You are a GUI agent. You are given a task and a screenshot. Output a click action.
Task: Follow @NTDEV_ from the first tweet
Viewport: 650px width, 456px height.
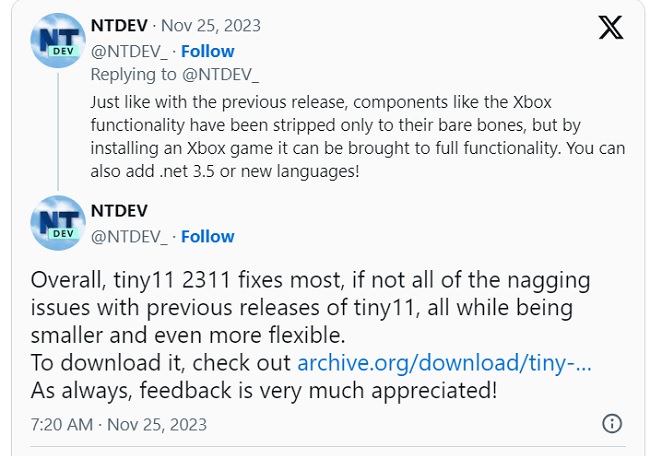208,51
